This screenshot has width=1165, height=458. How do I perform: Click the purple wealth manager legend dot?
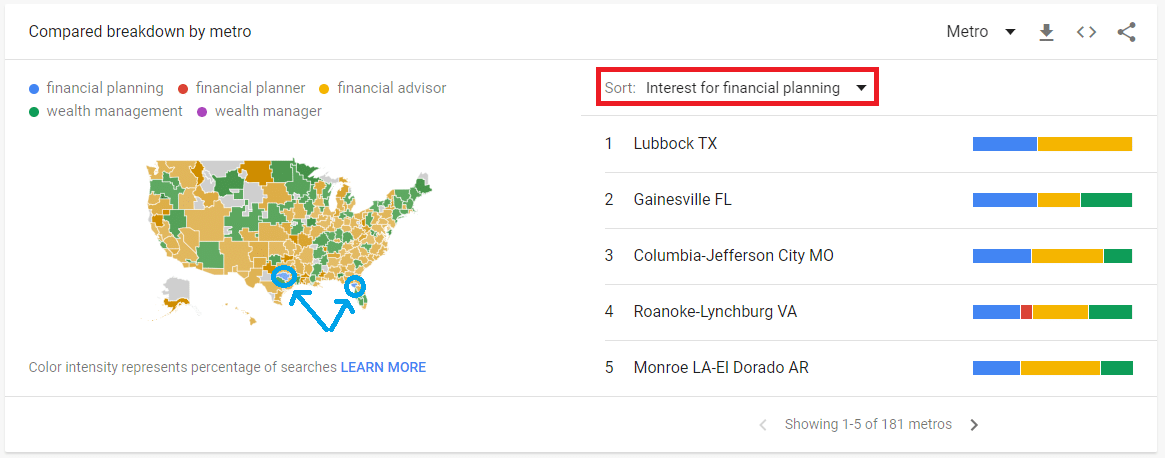point(202,112)
